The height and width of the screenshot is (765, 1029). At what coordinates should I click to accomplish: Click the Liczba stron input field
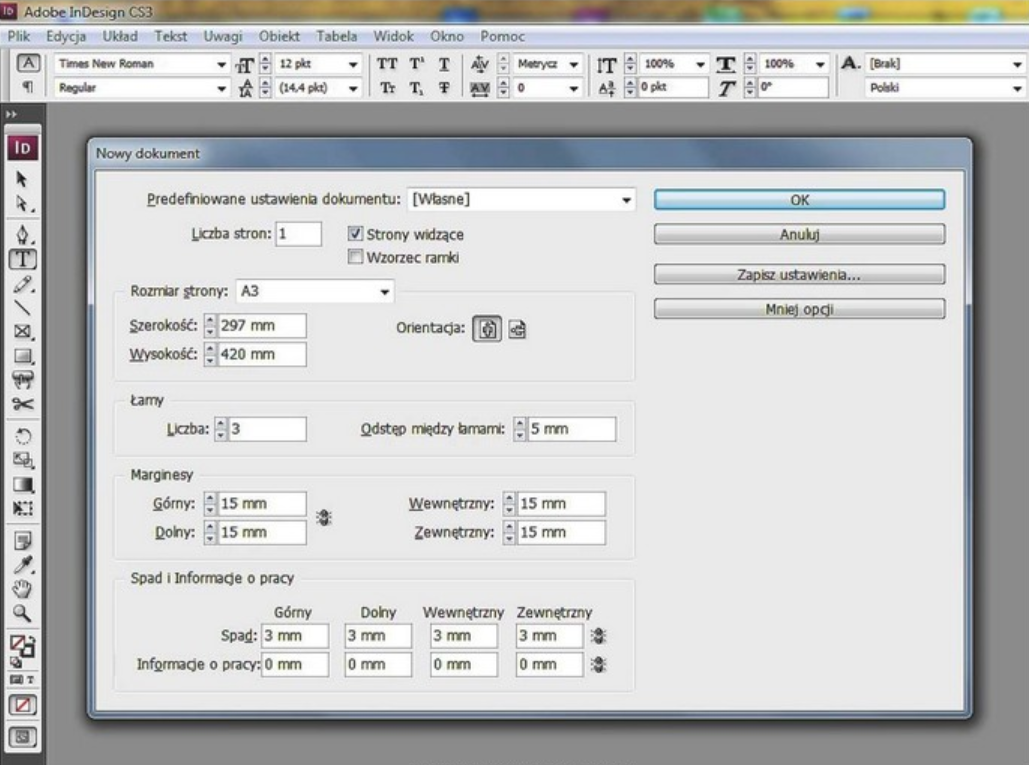pyautogui.click(x=299, y=234)
